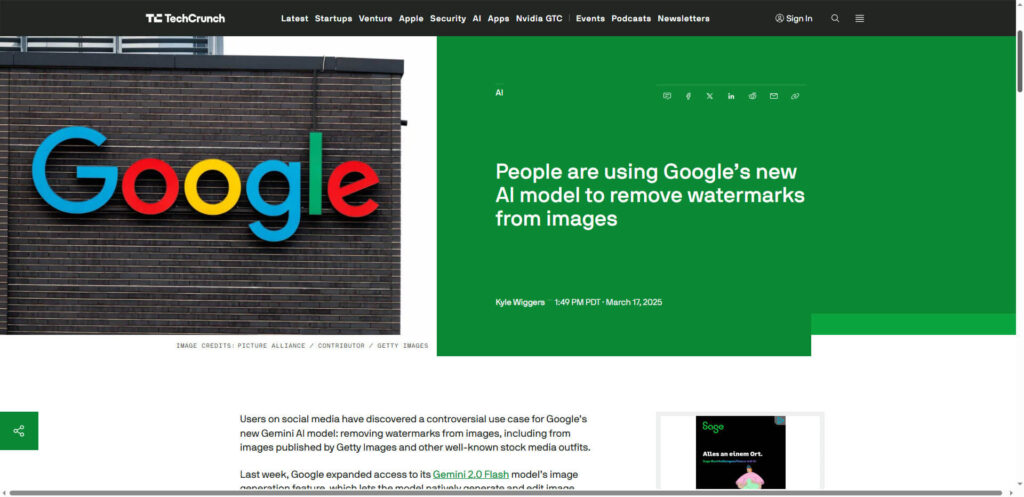Open author Kyle Wiggers profile
This screenshot has height=497, width=1024.
pos(520,302)
